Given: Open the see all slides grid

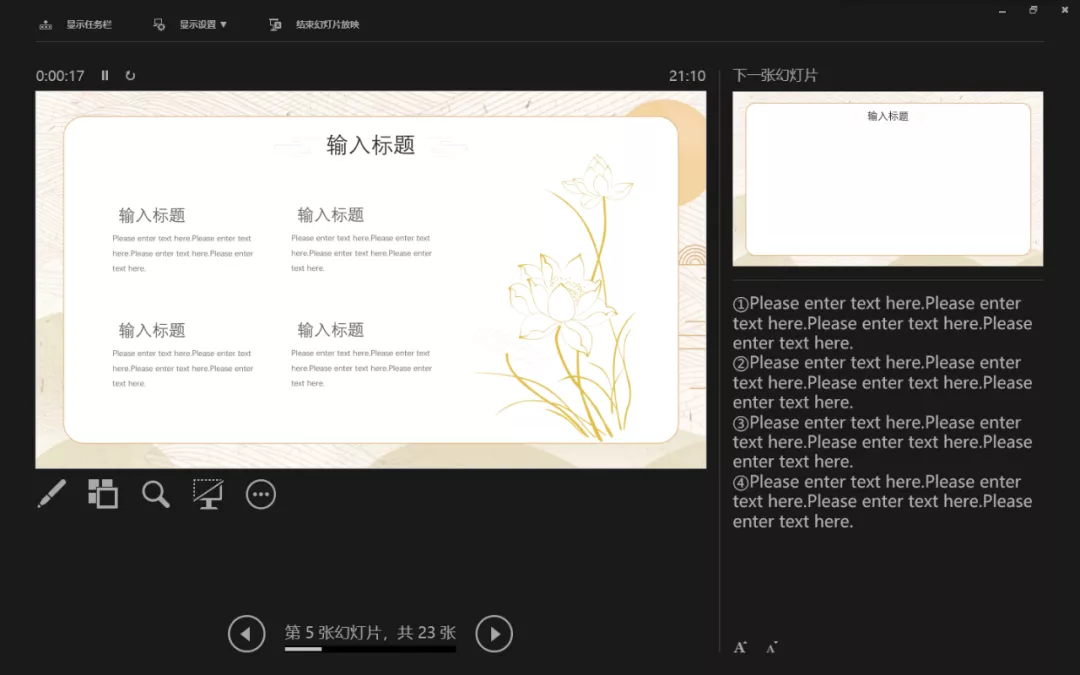Looking at the screenshot, I should pos(103,494).
